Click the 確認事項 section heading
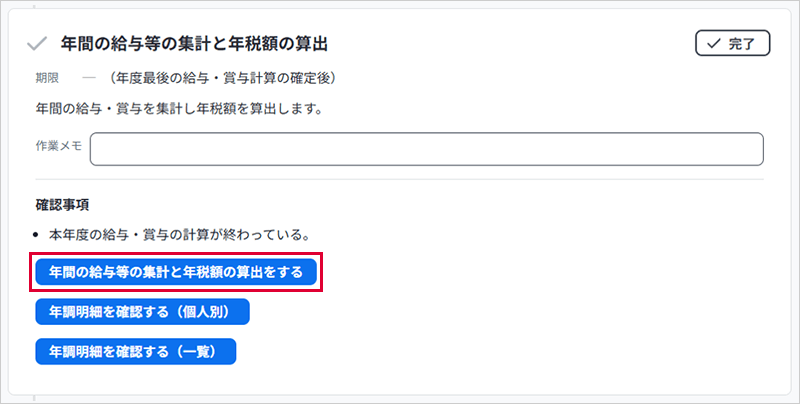 click(62, 205)
